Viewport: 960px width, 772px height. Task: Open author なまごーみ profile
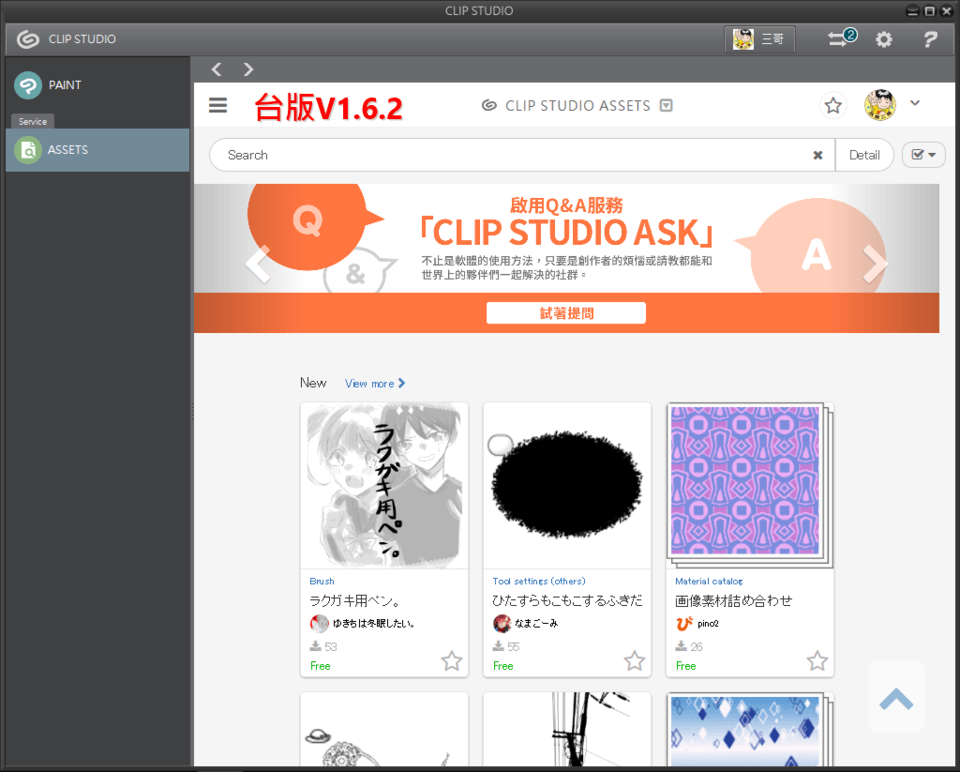[x=525, y=623]
